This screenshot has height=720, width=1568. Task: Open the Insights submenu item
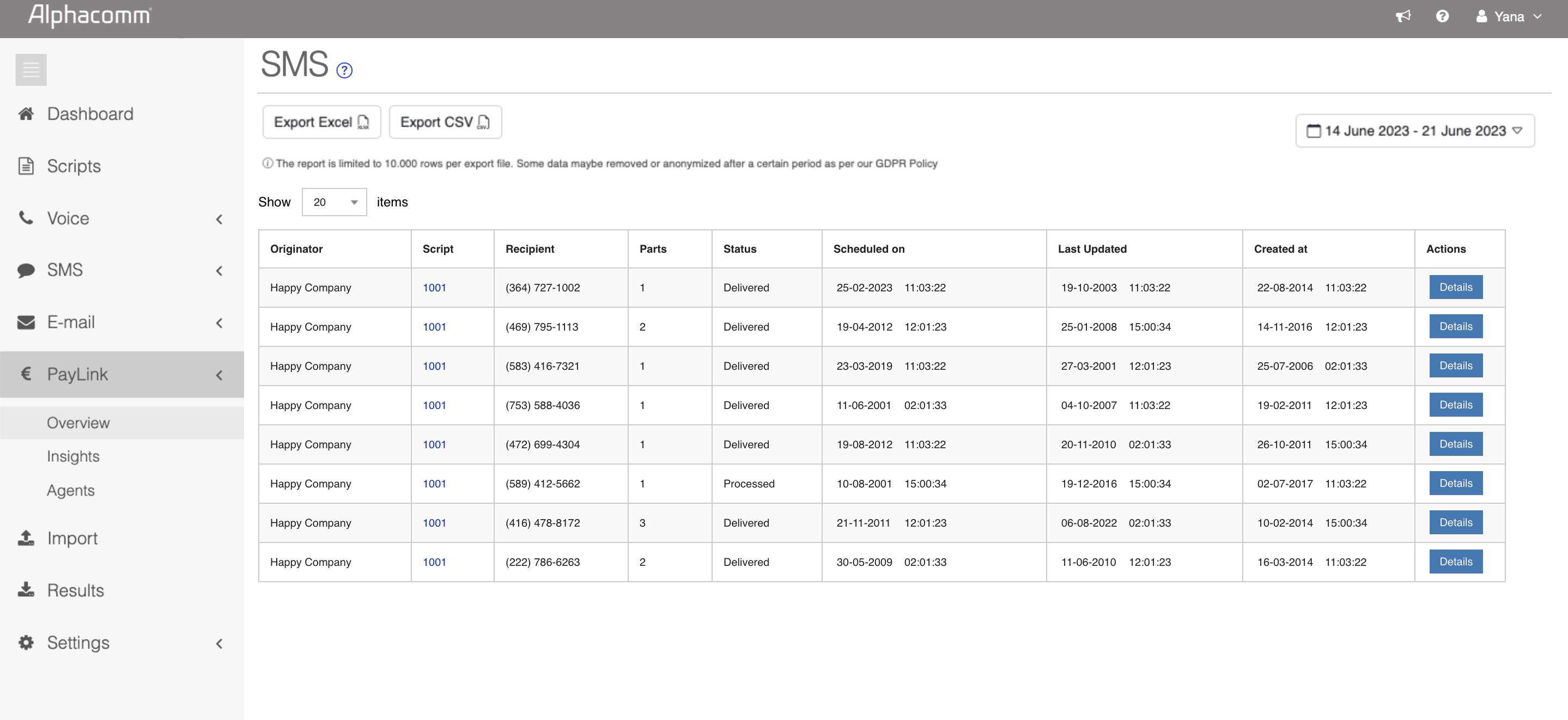tap(73, 456)
